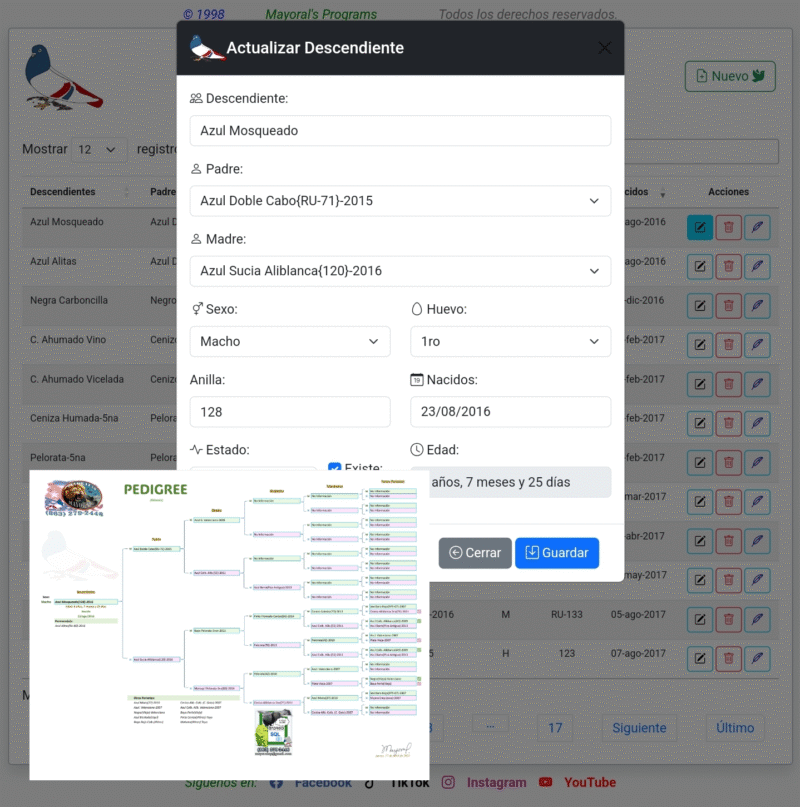This screenshot has width=800, height=807.
Task: Click the Nacidos date field
Action: [510, 412]
